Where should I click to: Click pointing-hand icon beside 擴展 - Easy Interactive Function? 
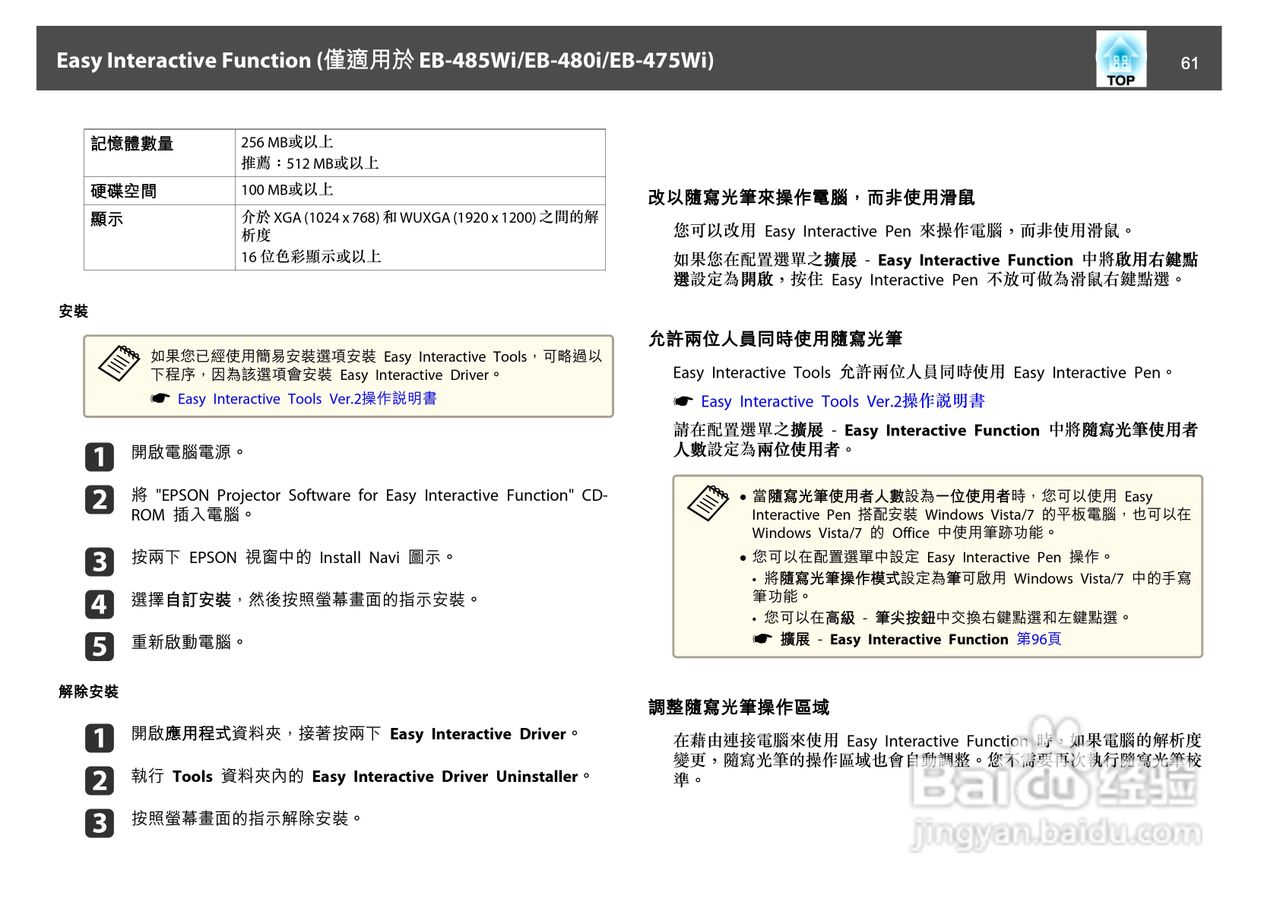762,639
